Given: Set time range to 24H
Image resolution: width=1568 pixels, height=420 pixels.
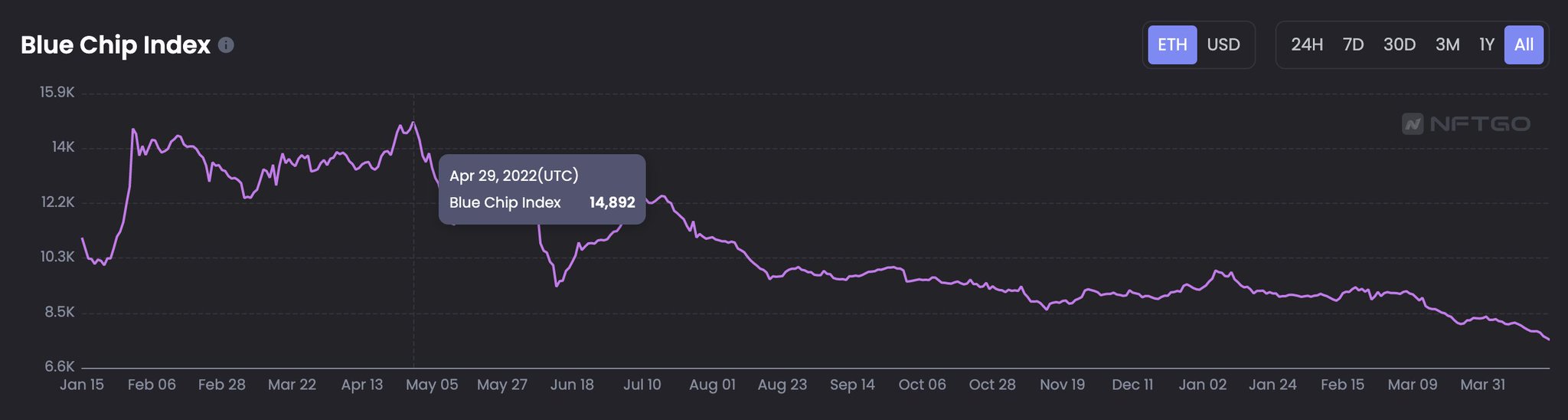Looking at the screenshot, I should point(1306,44).
